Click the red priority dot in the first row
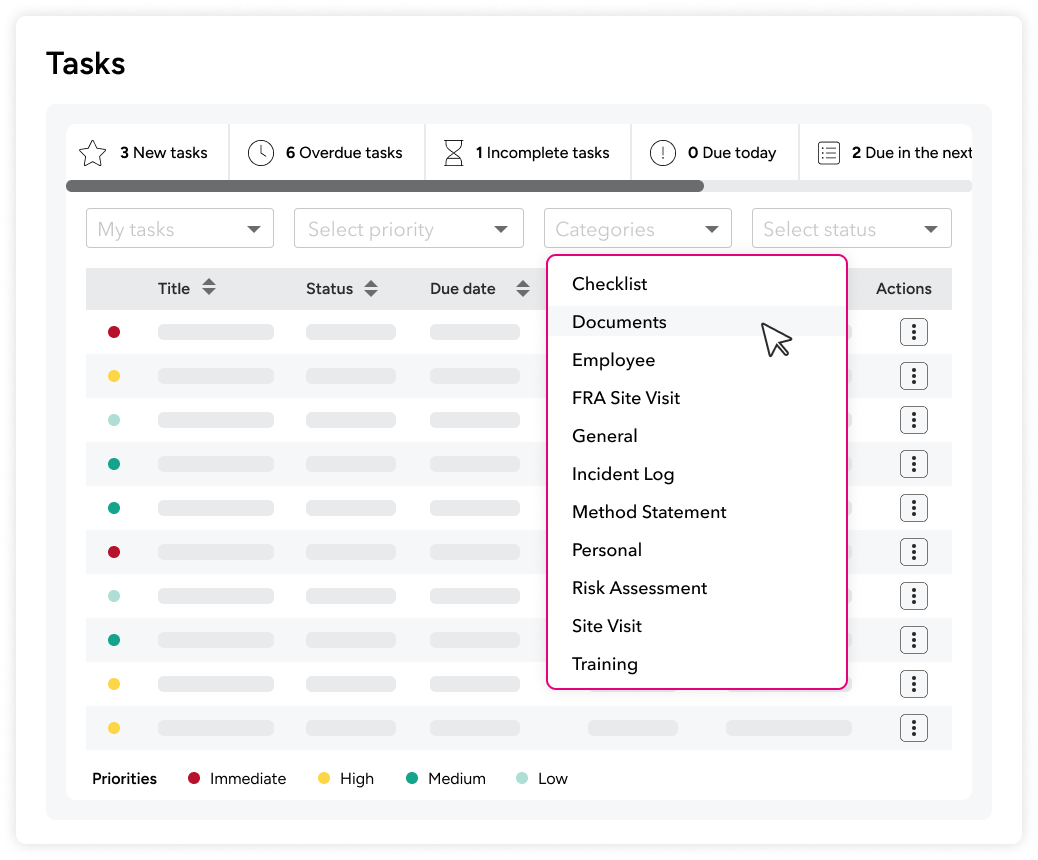The height and width of the screenshot is (860, 1038). tap(114, 332)
